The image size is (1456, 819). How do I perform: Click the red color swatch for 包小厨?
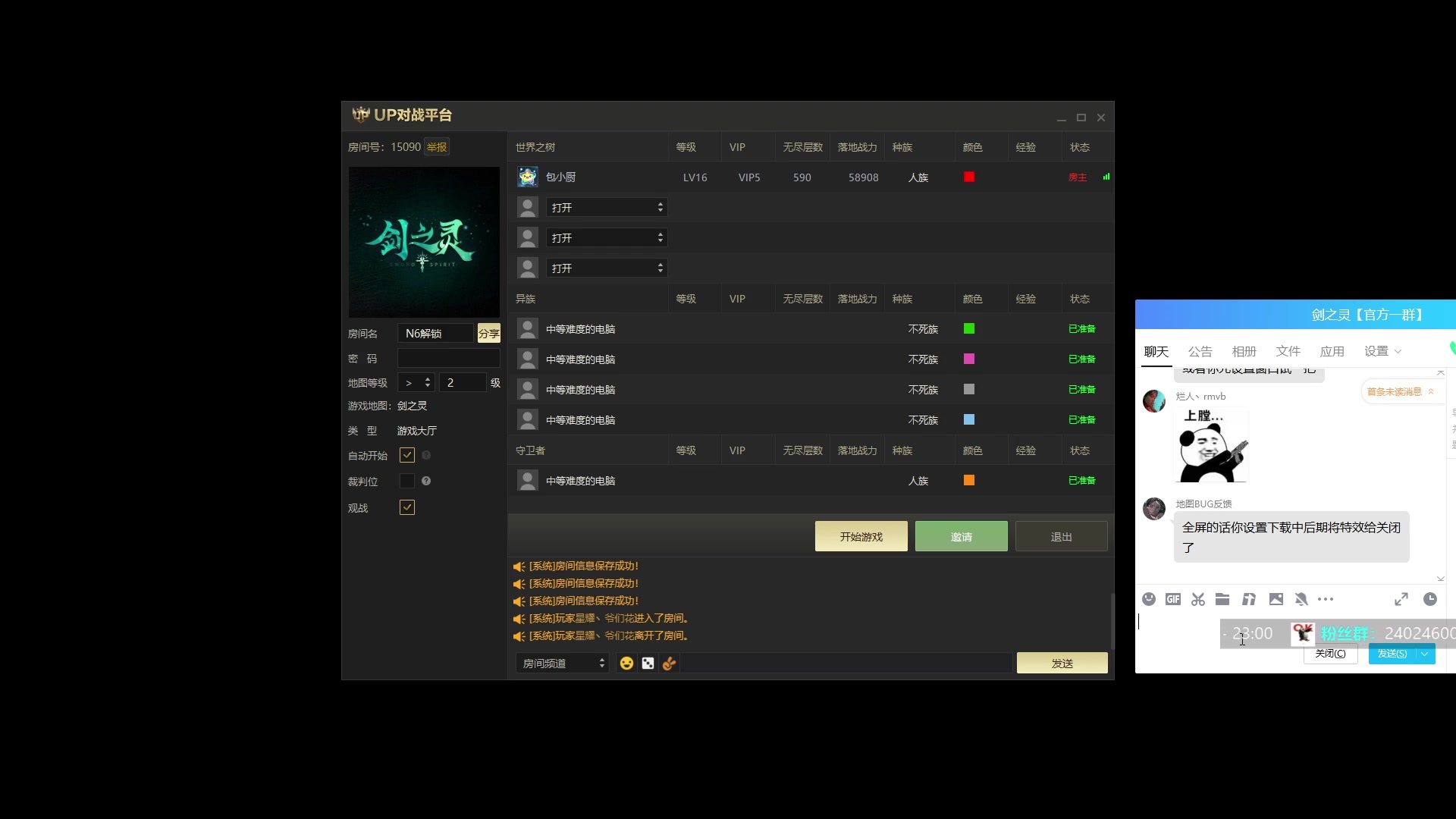[x=969, y=177]
